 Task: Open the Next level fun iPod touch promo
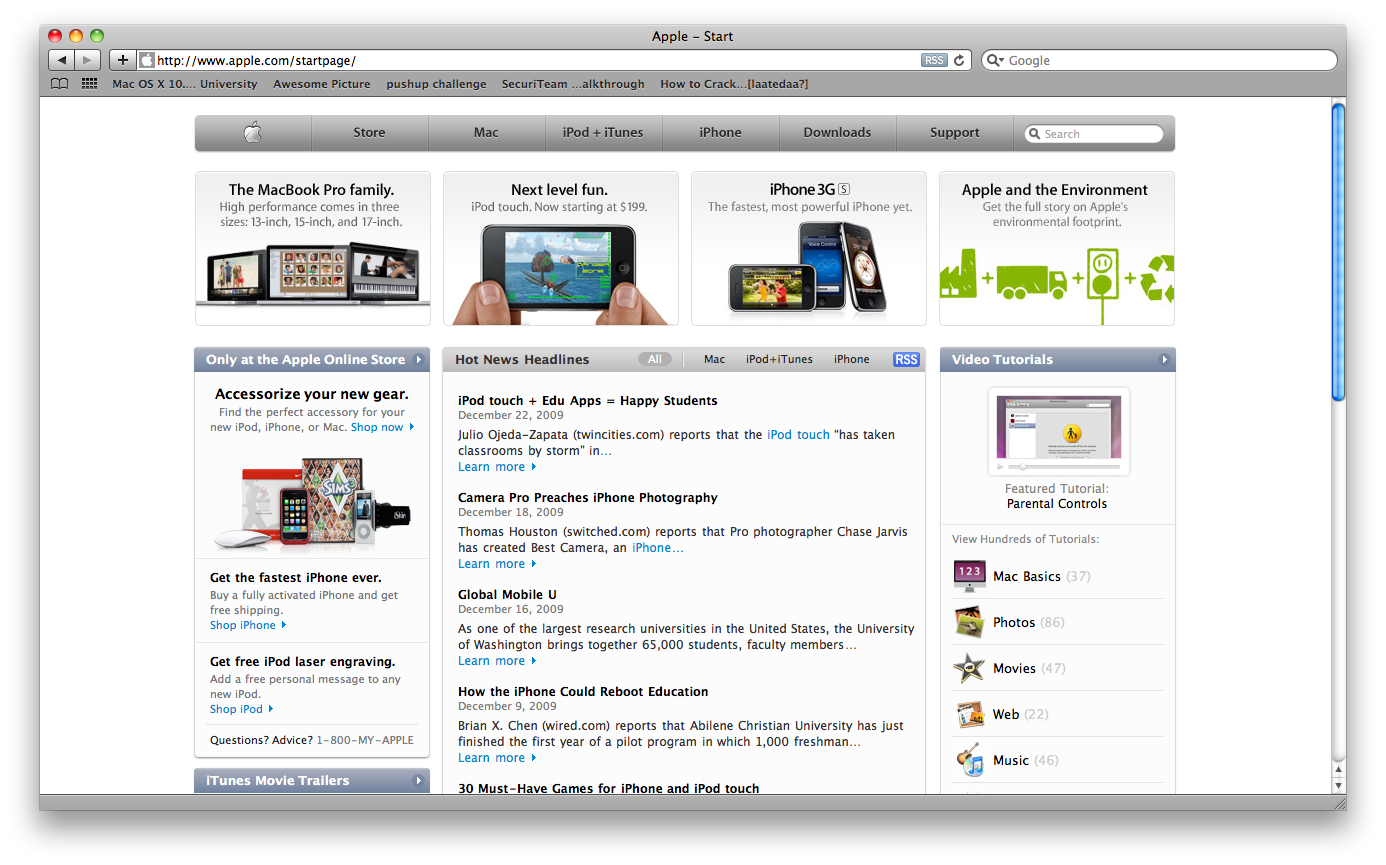coord(560,248)
